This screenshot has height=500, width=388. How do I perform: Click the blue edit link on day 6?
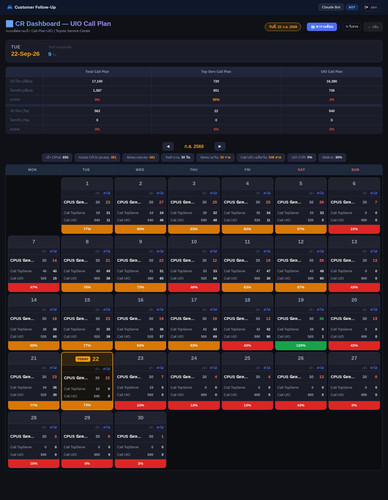coord(374,193)
